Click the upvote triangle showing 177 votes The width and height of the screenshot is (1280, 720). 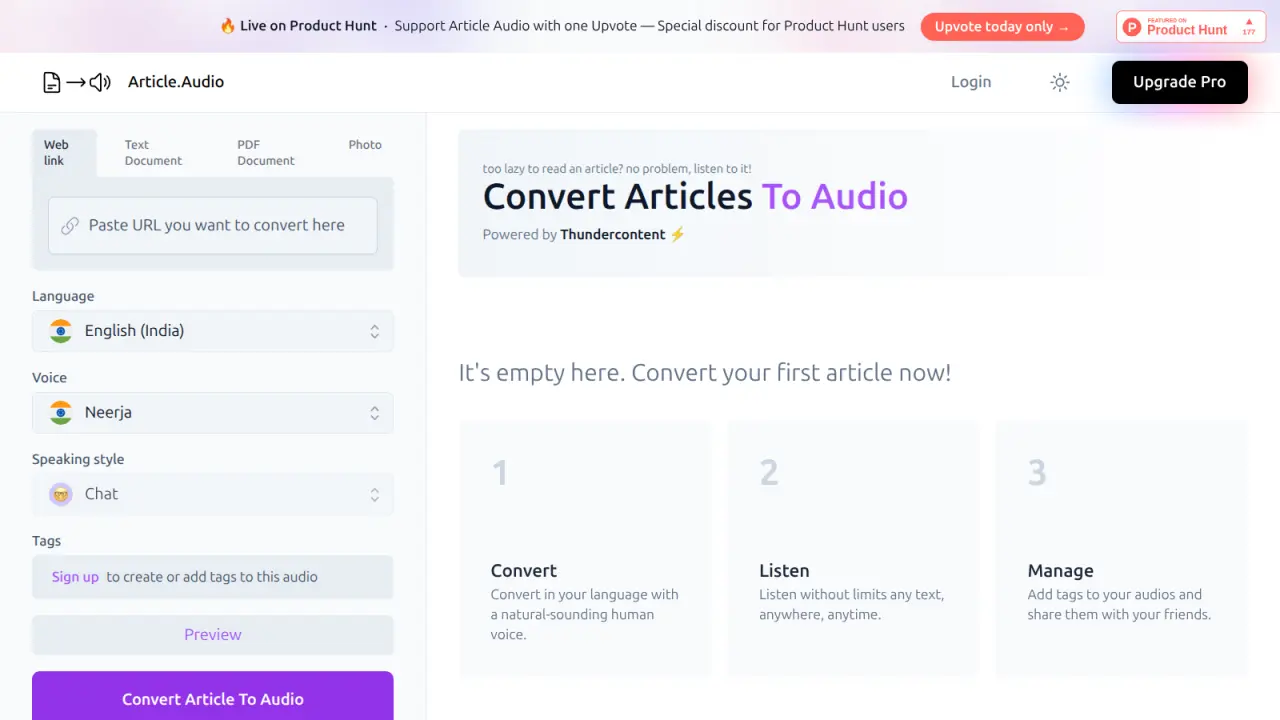point(1250,27)
